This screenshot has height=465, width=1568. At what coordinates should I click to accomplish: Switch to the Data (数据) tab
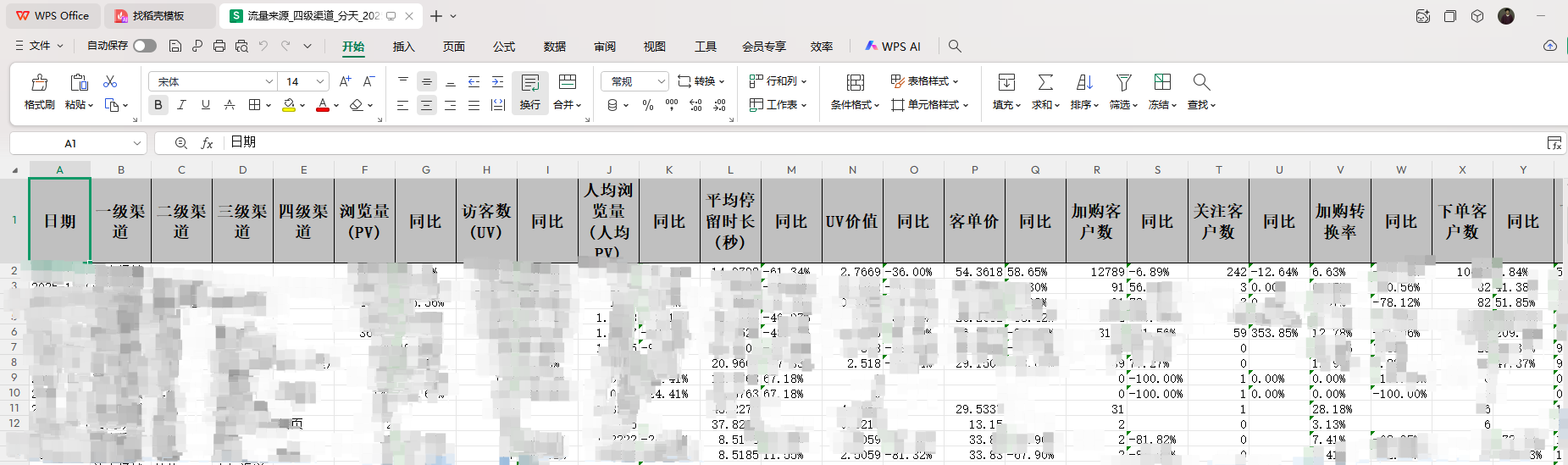tap(555, 47)
